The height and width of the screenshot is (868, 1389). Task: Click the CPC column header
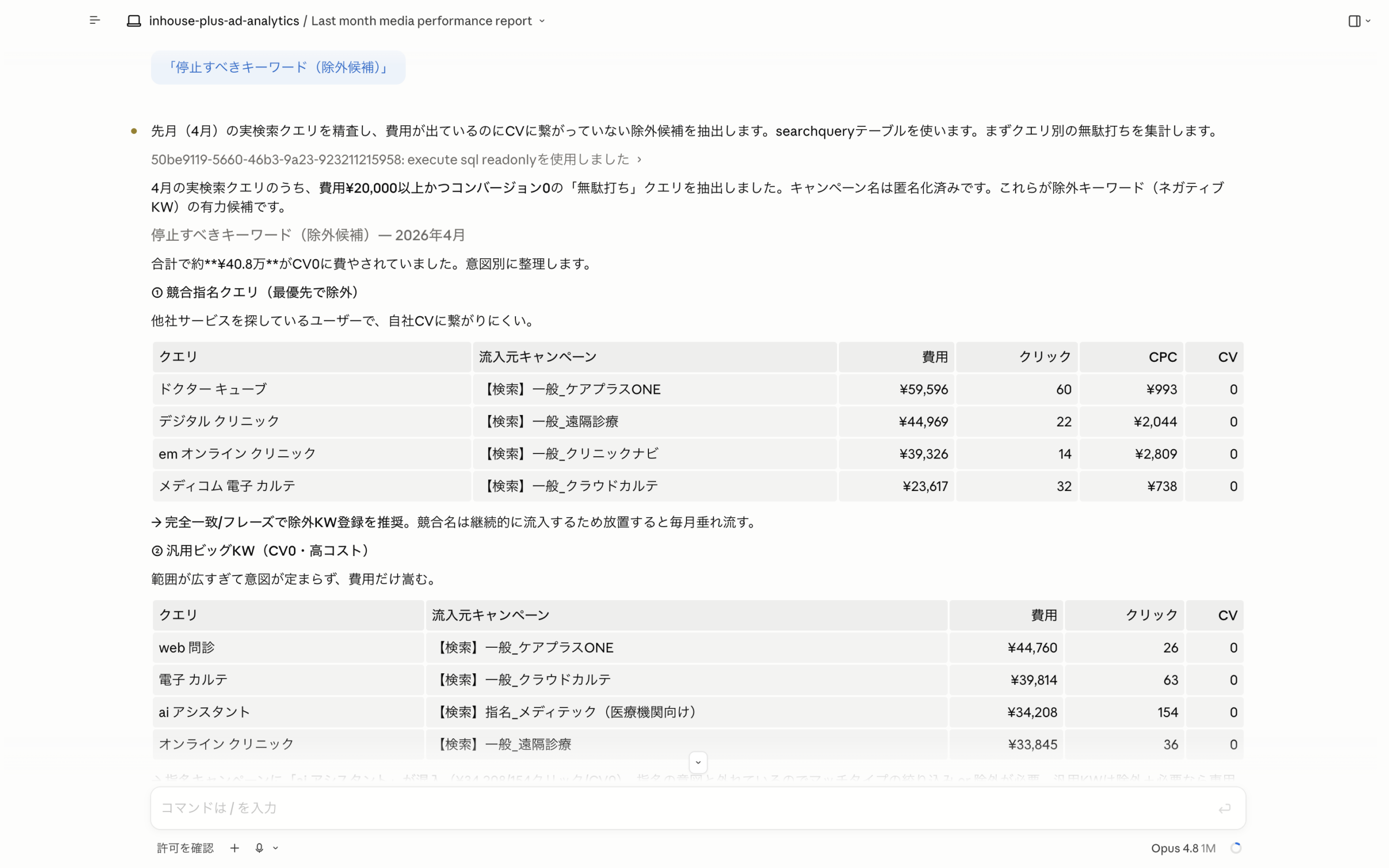pos(1131,357)
